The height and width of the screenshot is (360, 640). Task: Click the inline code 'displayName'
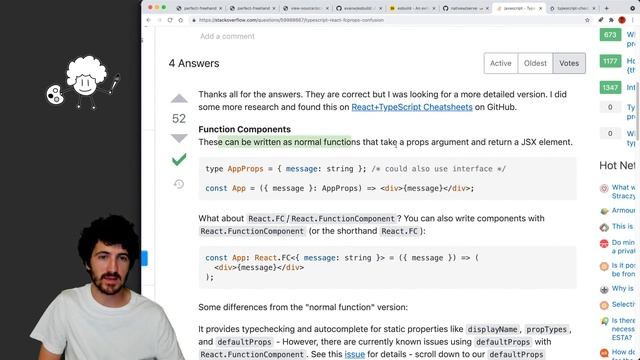pos(492,329)
